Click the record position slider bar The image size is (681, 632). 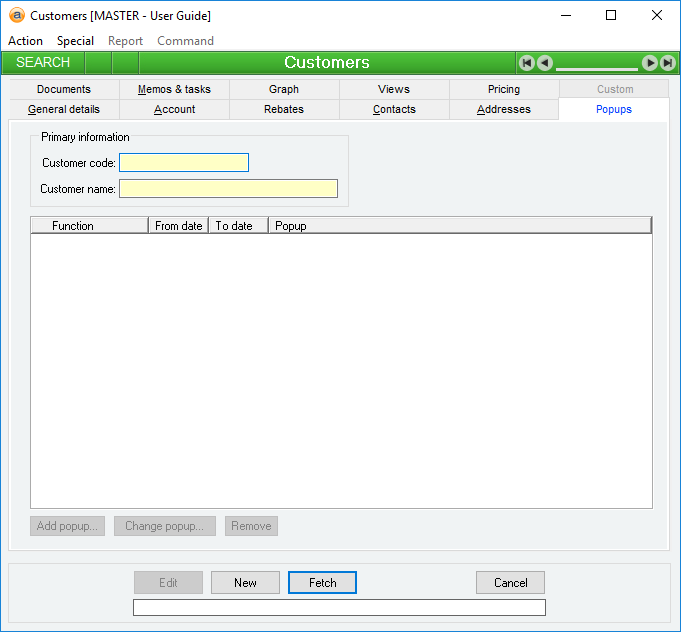pyautogui.click(x=597, y=66)
